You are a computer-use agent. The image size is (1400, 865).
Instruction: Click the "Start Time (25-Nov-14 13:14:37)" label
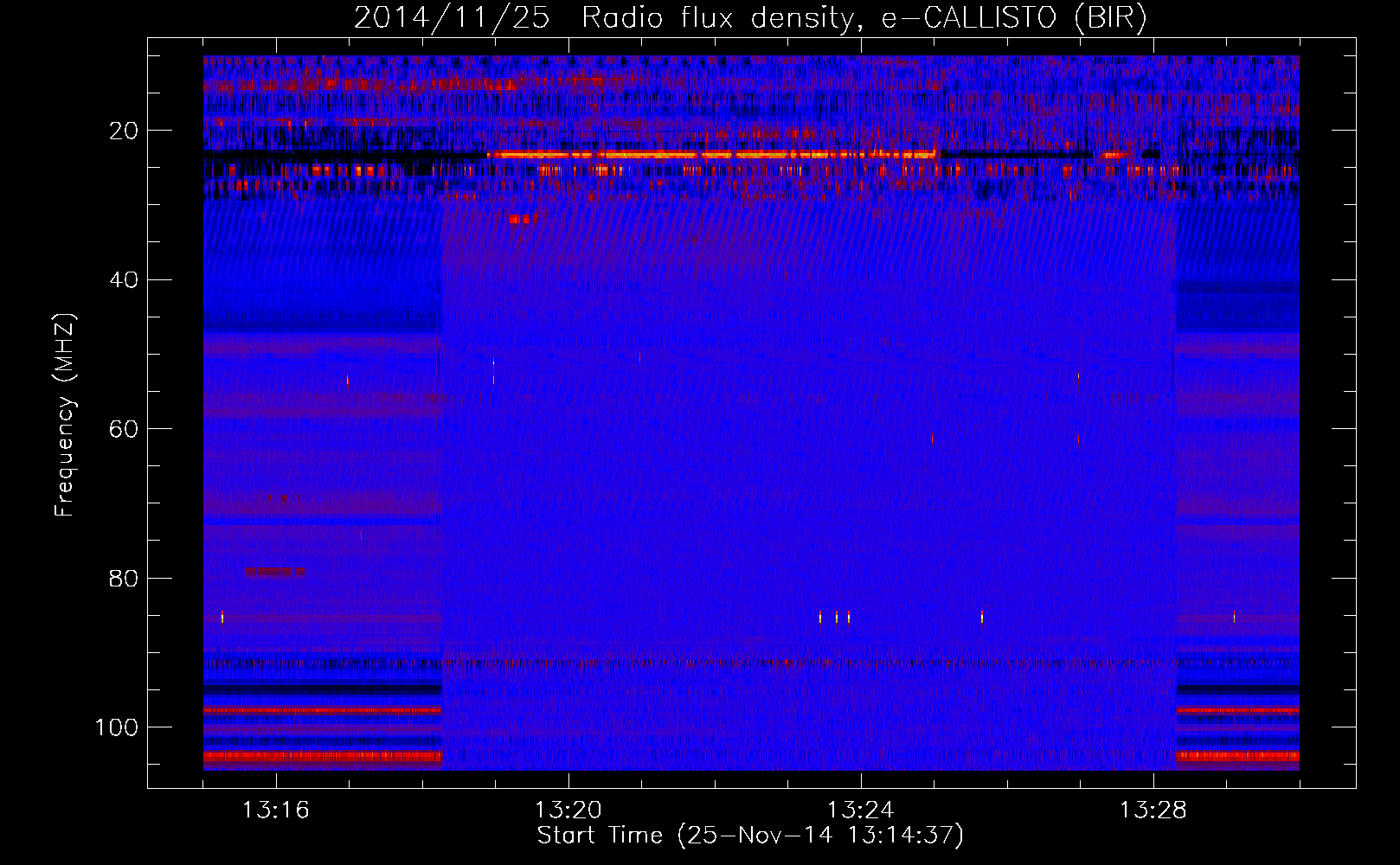(x=750, y=836)
